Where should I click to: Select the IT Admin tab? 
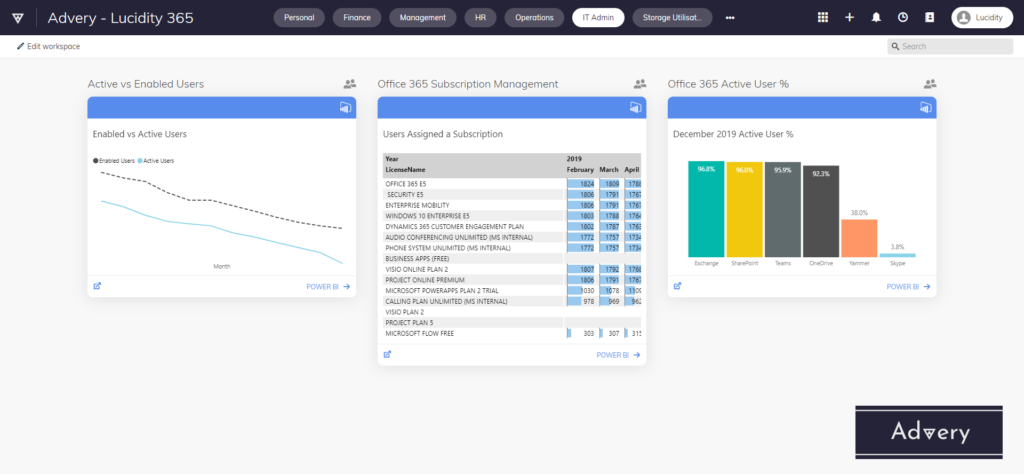pos(598,18)
